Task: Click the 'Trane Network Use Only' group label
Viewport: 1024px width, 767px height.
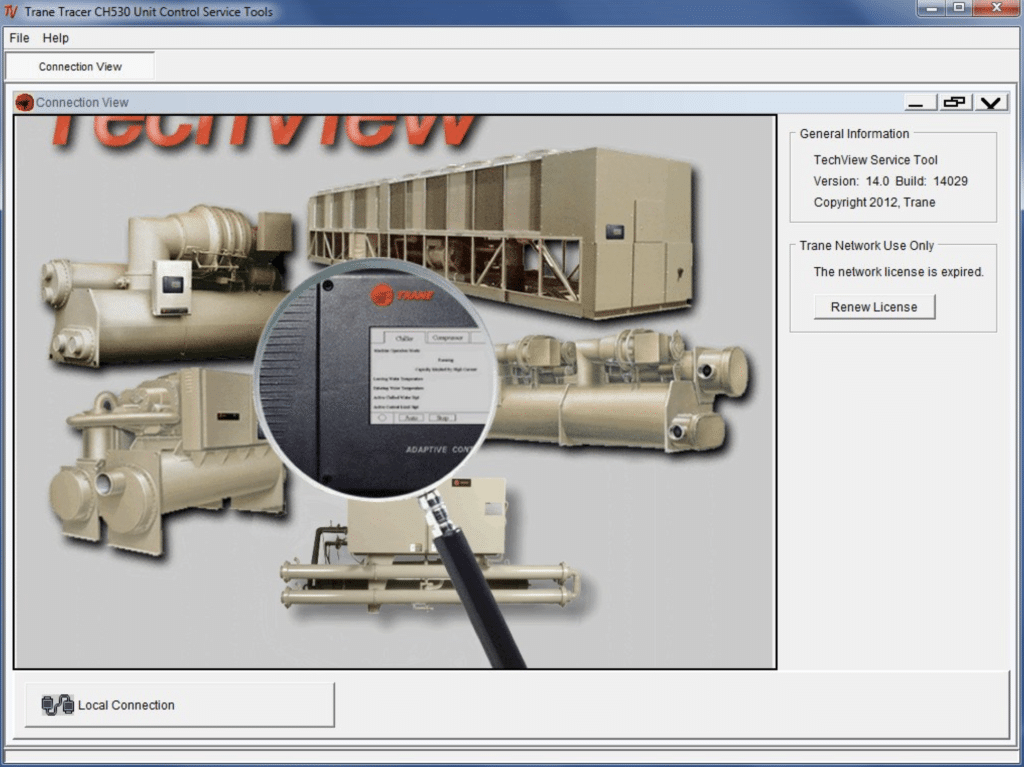Action: tap(867, 246)
